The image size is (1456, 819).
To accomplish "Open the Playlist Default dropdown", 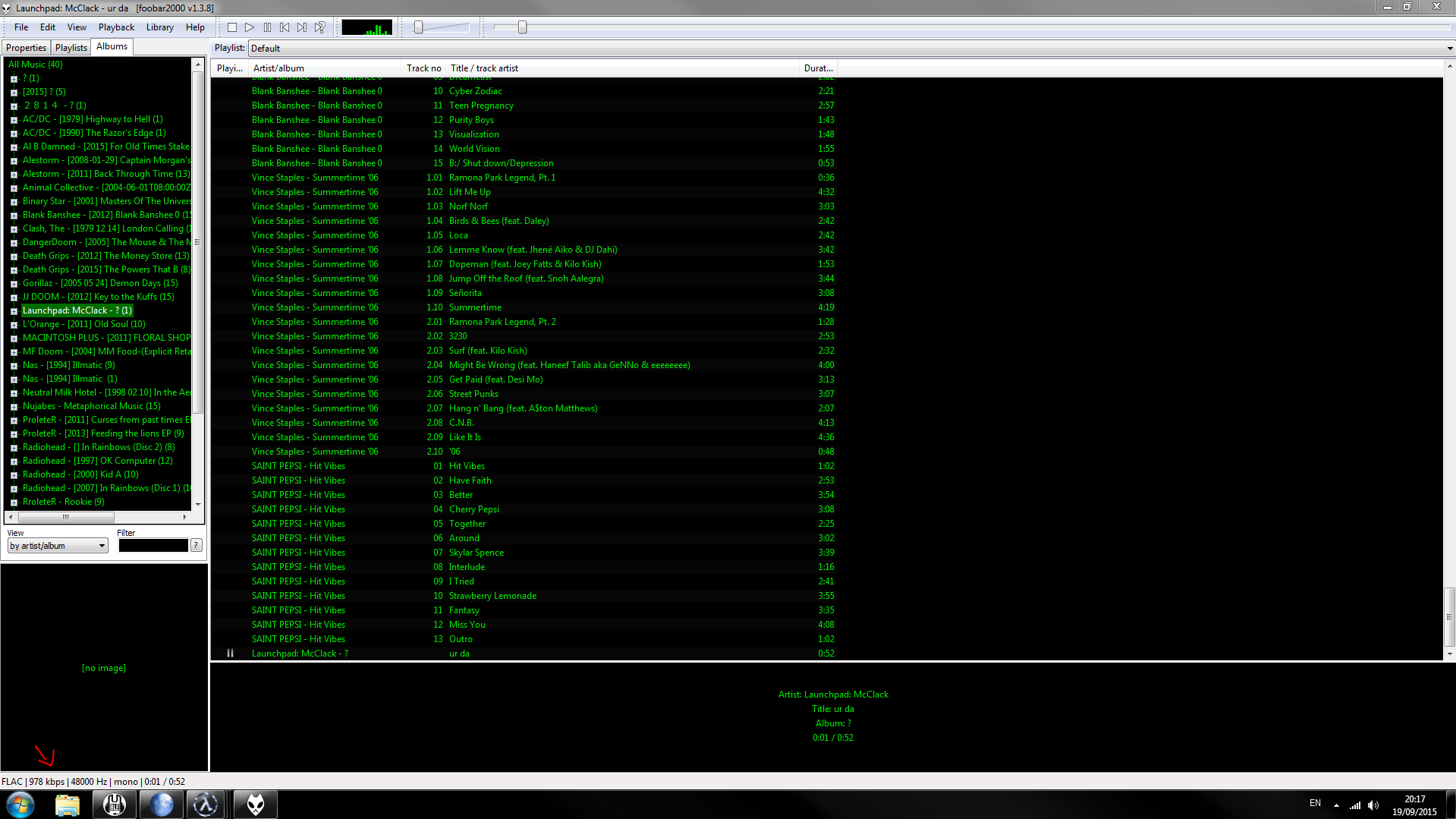I will pos(851,49).
